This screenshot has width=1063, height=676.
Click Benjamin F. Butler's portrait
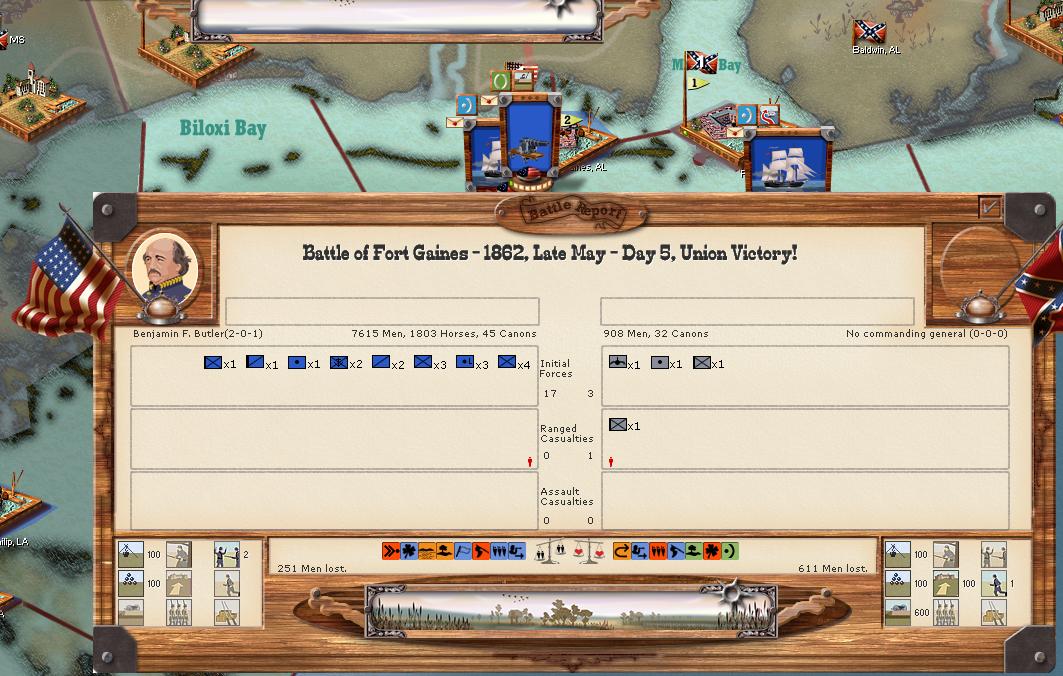coord(164,265)
